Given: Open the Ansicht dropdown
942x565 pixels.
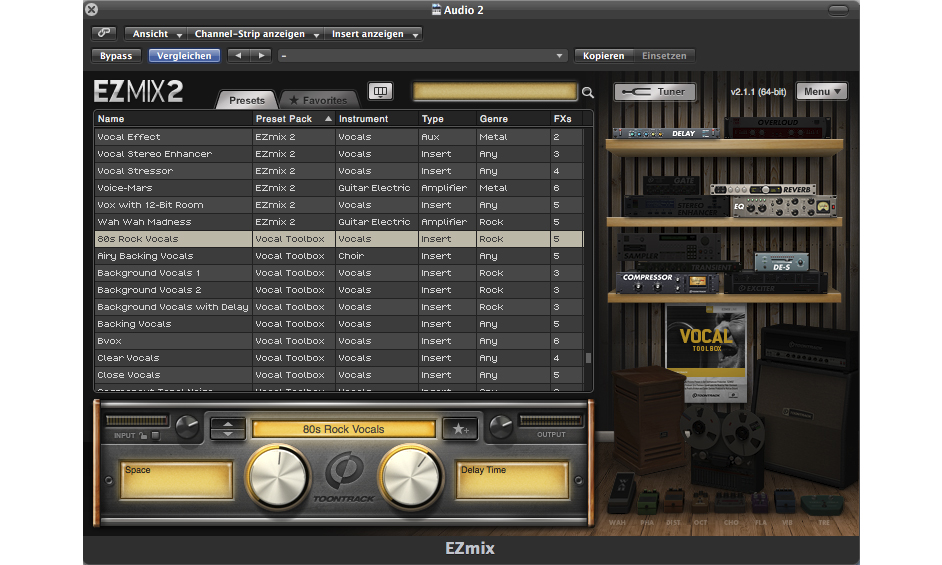Looking at the screenshot, I should pos(156,34).
